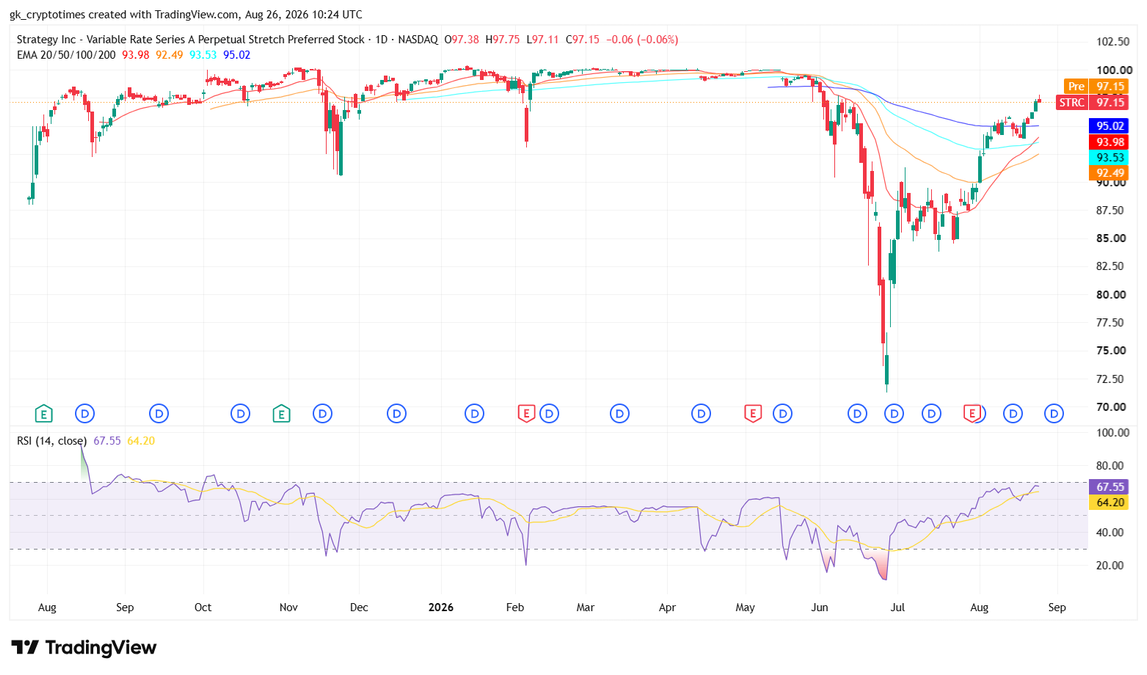Click the close value C97.15
Image resolution: width=1147 pixels, height=675 pixels.
point(582,39)
